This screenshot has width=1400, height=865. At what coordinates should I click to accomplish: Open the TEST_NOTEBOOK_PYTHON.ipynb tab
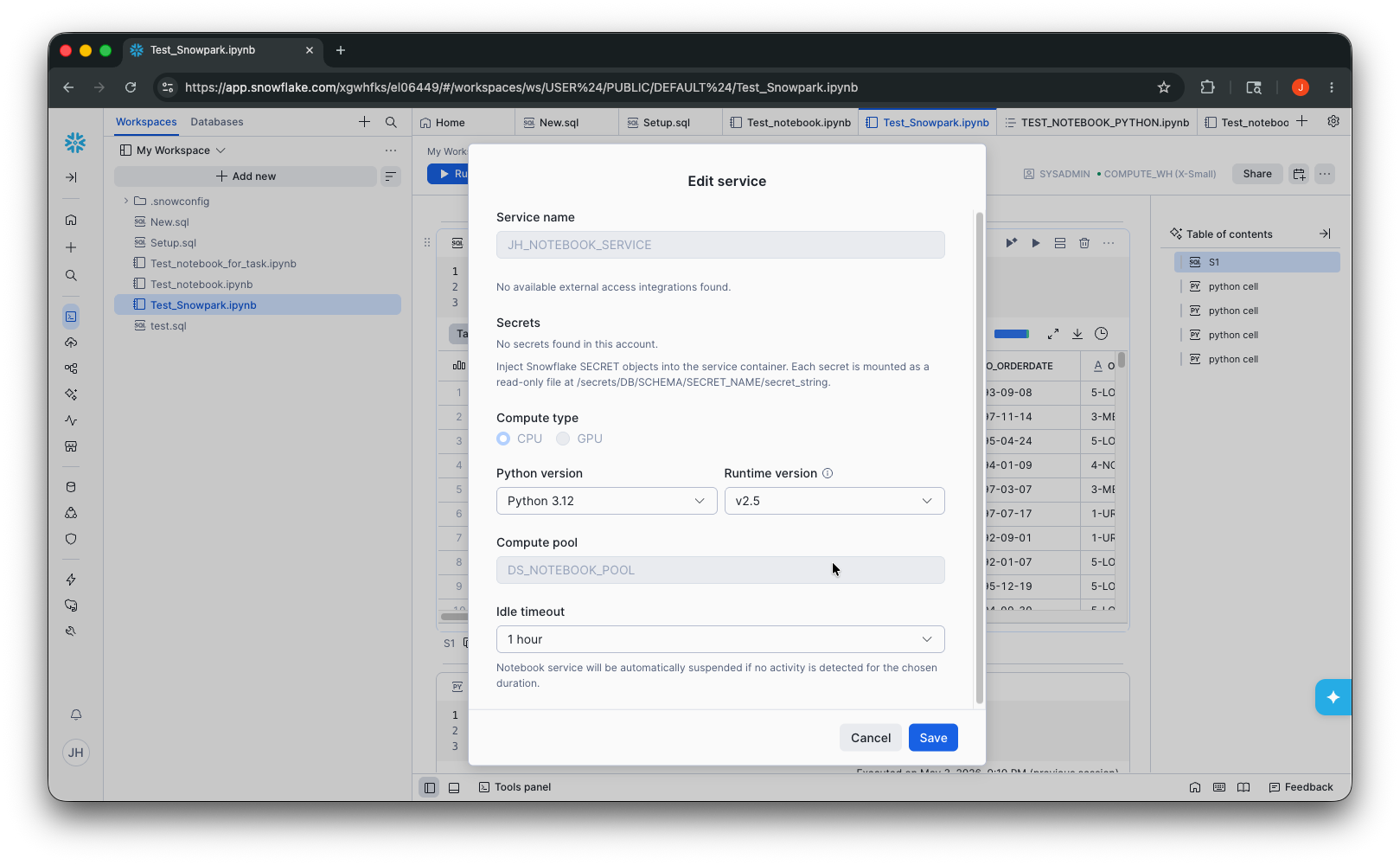point(1096,122)
